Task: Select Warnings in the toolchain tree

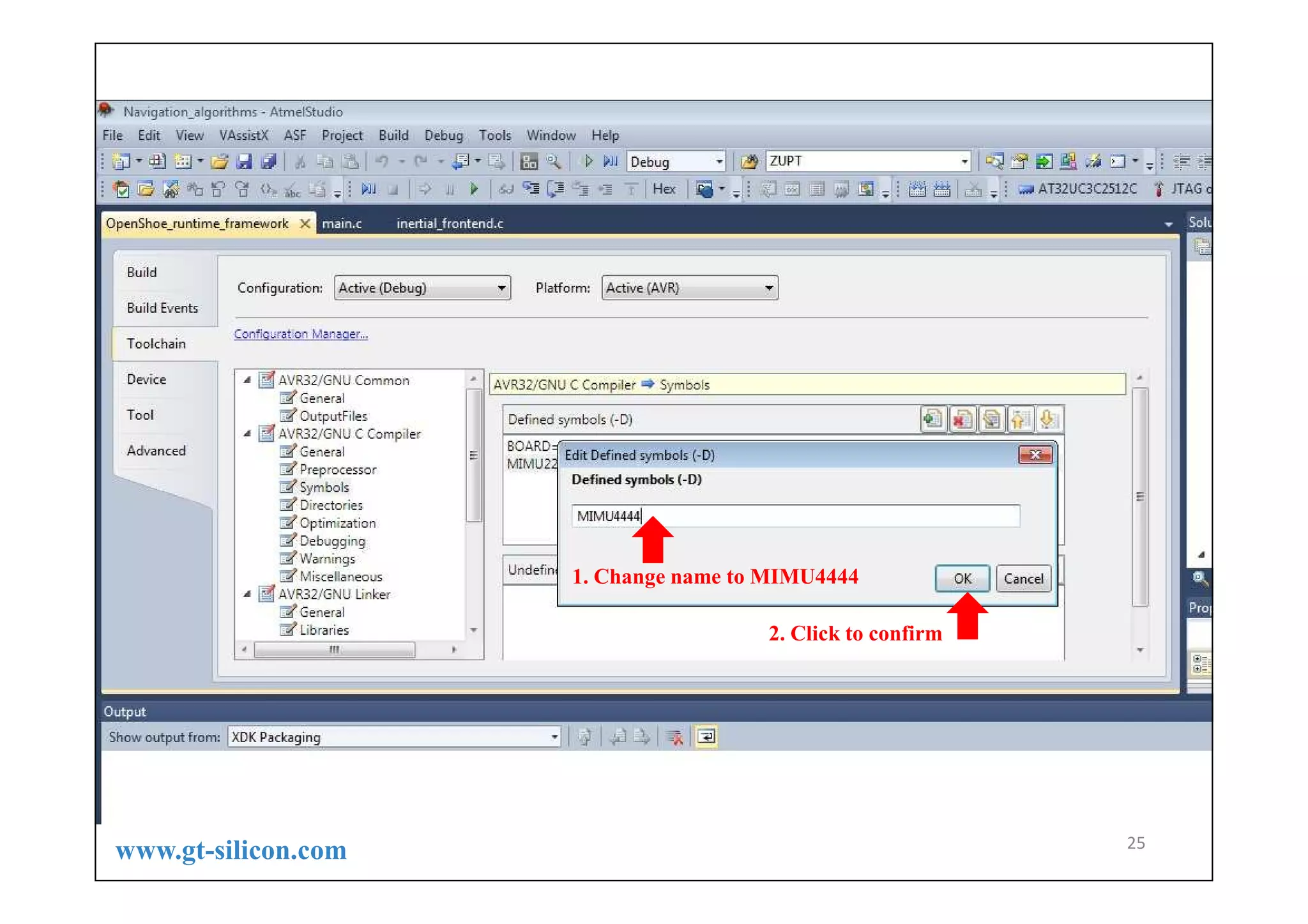Action: pyautogui.click(x=327, y=559)
